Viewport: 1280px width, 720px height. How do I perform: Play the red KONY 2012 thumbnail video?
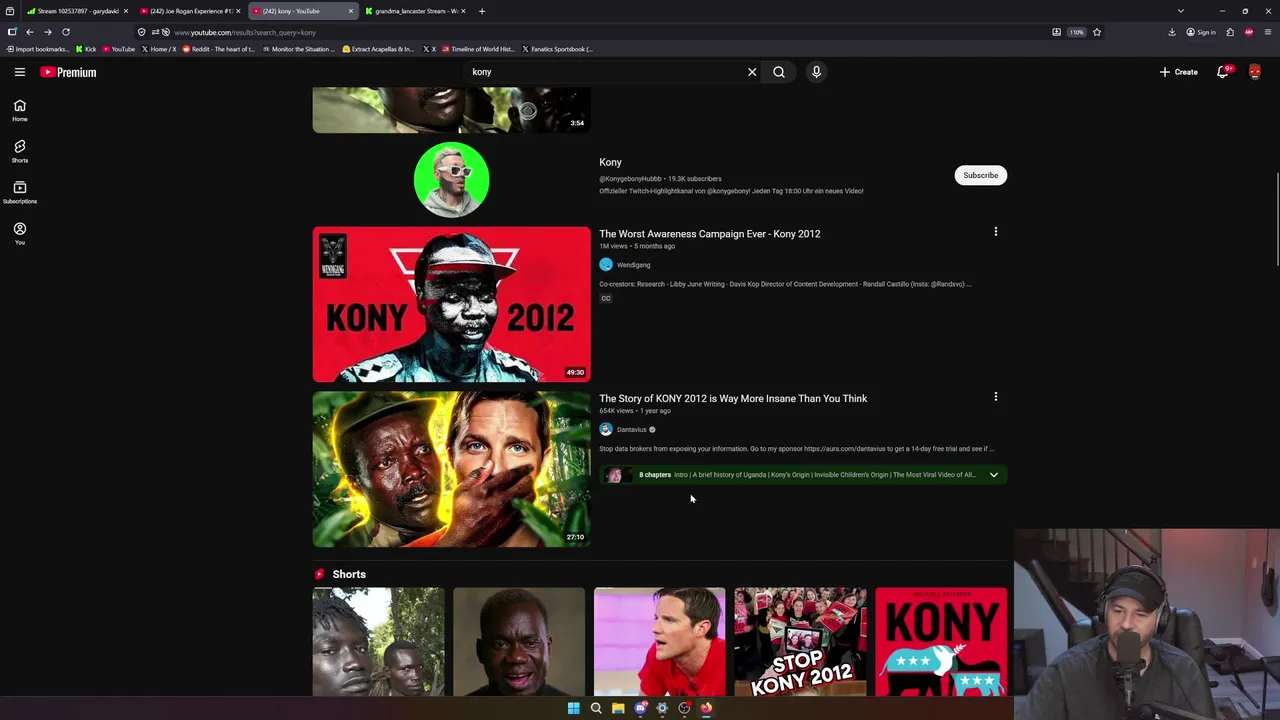pos(451,304)
